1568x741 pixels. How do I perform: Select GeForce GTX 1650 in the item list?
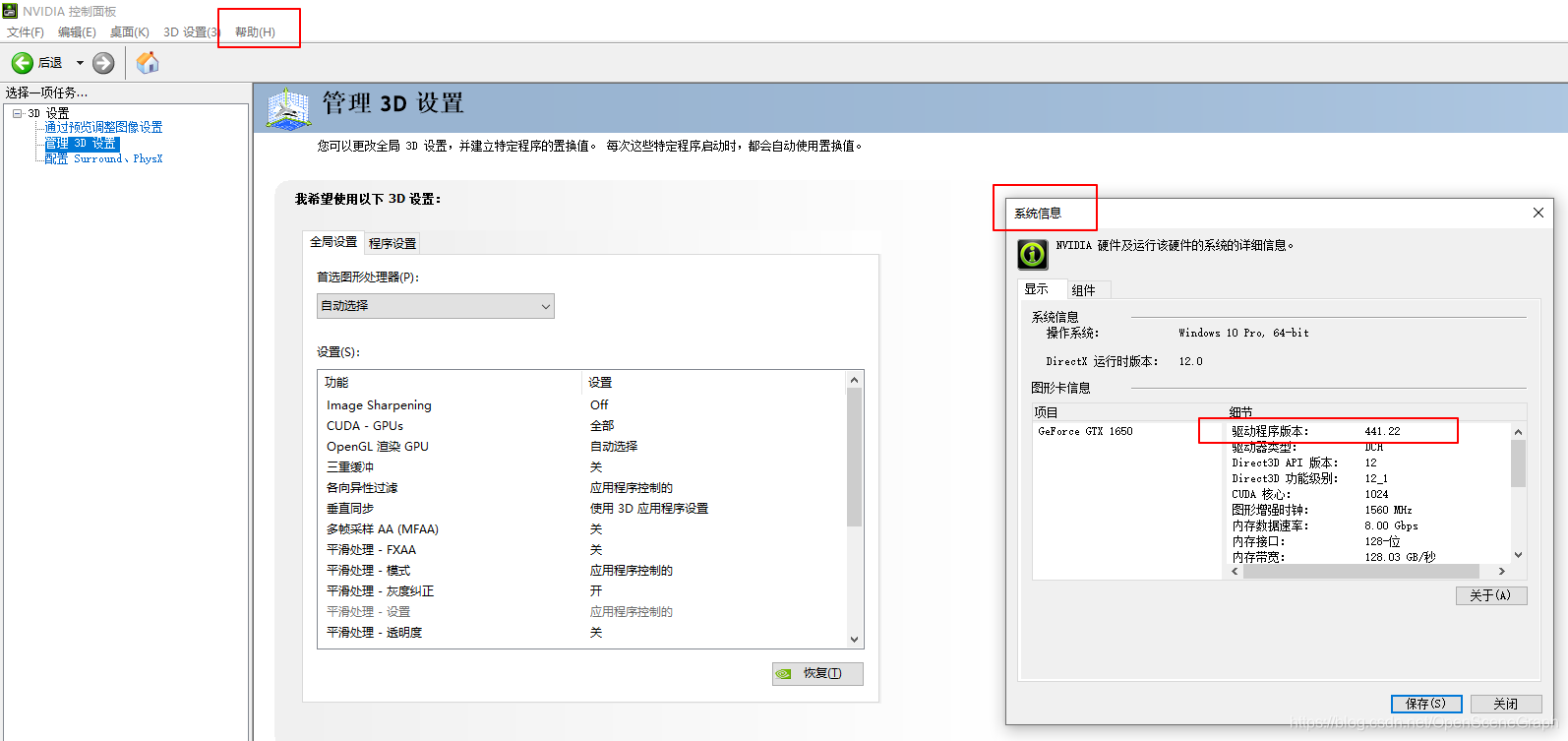point(1086,432)
